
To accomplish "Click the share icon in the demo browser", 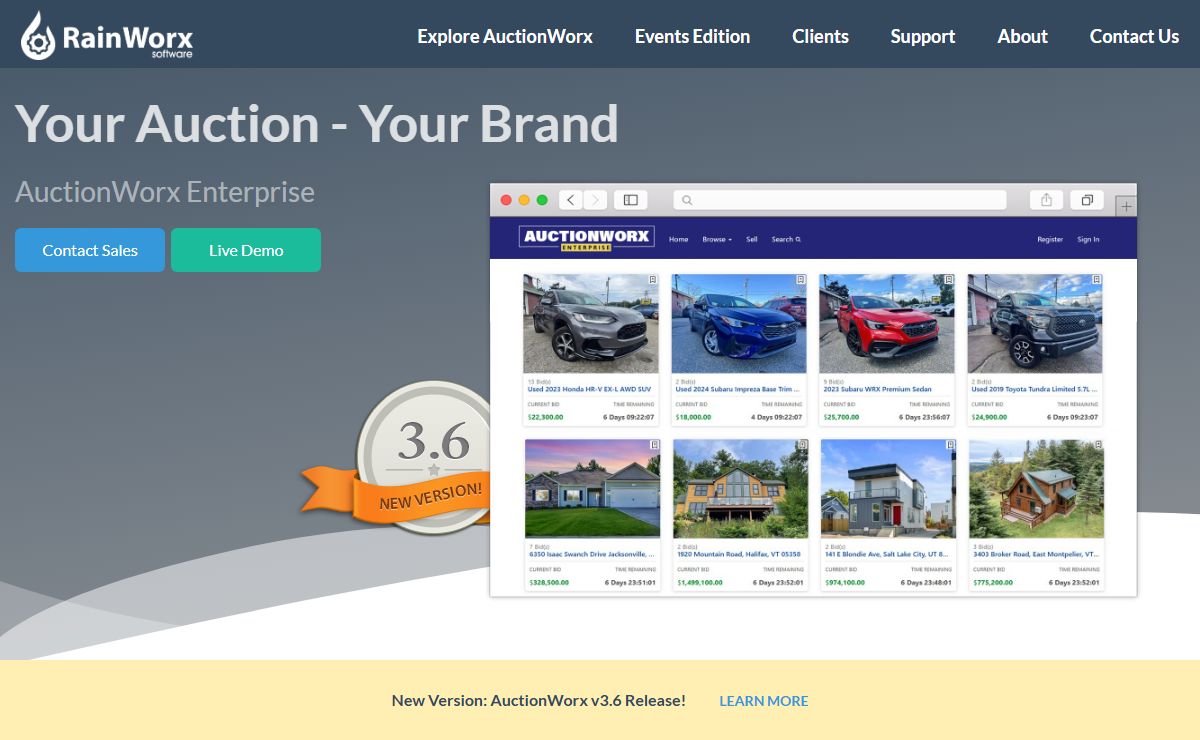I will [x=1046, y=200].
